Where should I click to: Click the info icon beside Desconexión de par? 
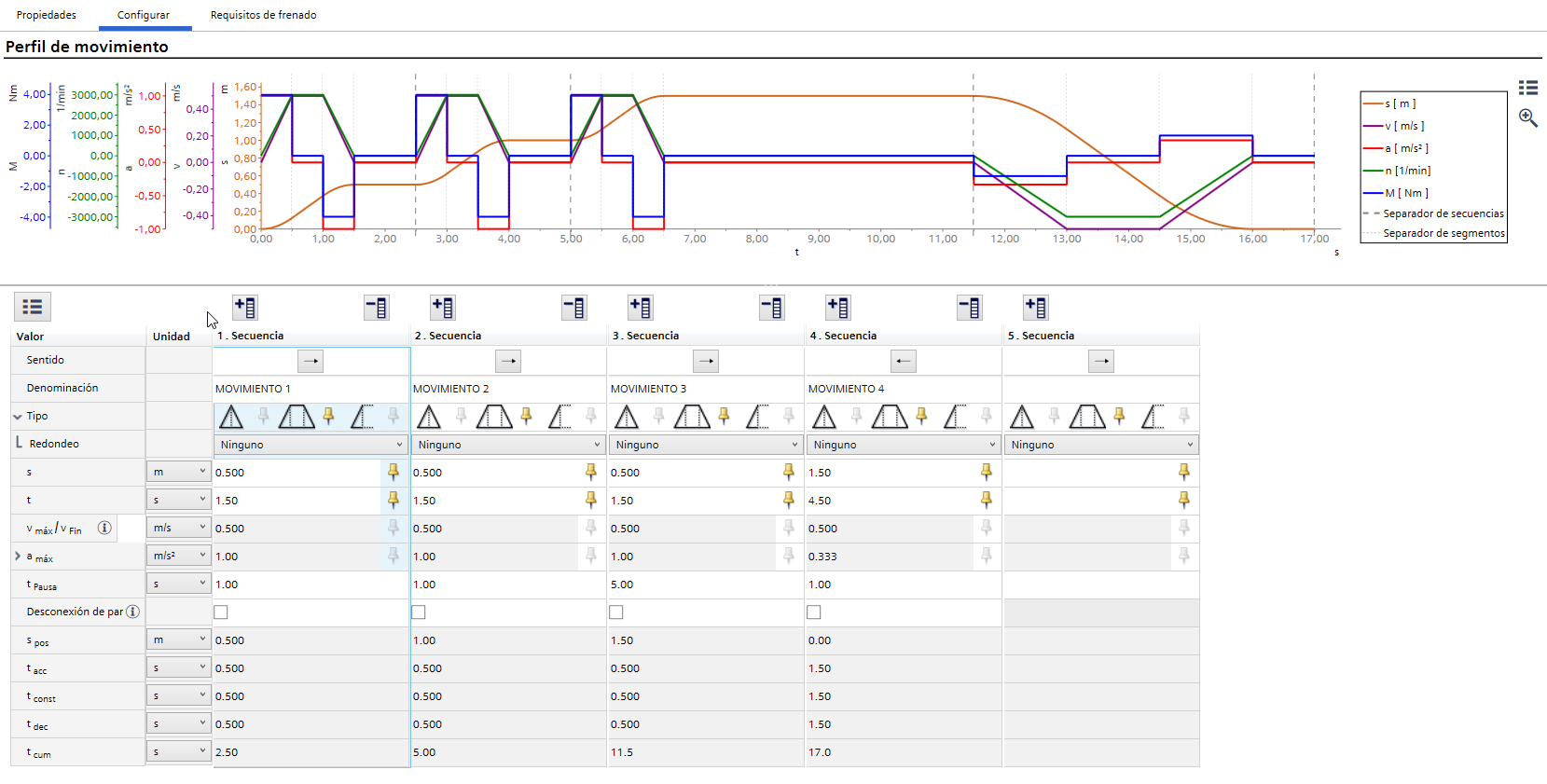132,612
